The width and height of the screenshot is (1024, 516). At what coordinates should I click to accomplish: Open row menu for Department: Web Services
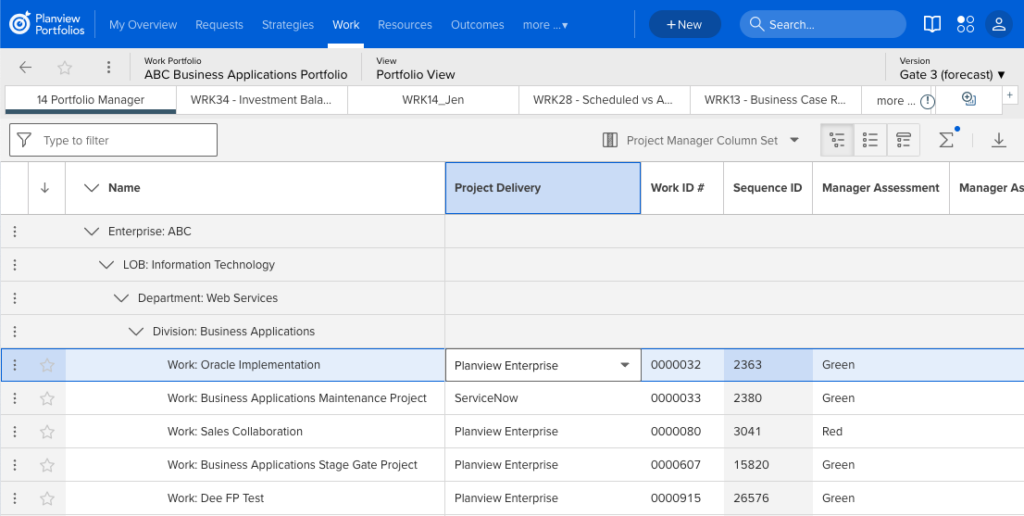point(14,298)
